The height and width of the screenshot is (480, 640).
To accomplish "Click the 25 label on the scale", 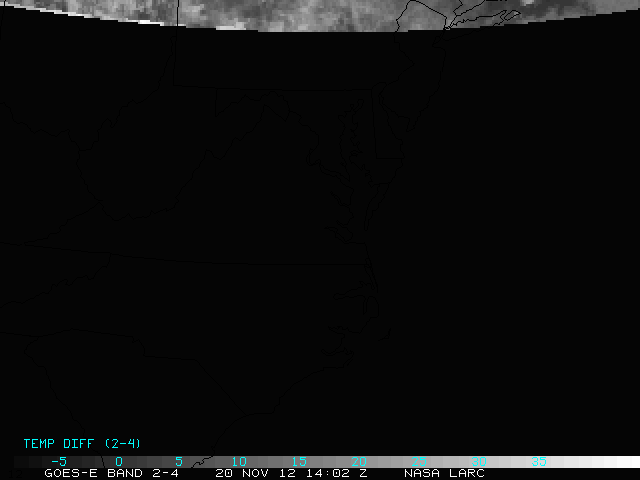I will tap(418, 462).
